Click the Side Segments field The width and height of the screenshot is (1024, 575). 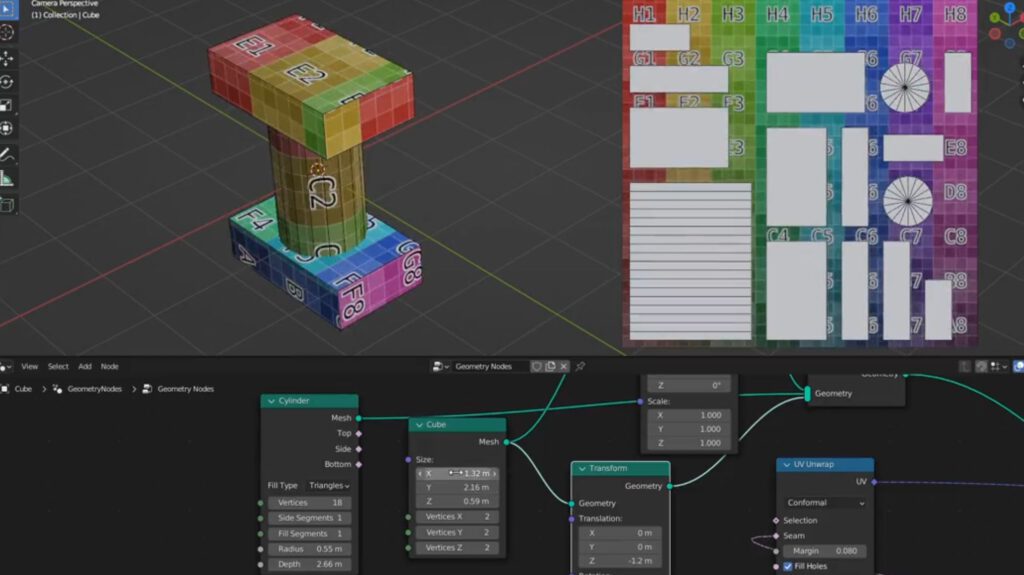tap(310, 518)
